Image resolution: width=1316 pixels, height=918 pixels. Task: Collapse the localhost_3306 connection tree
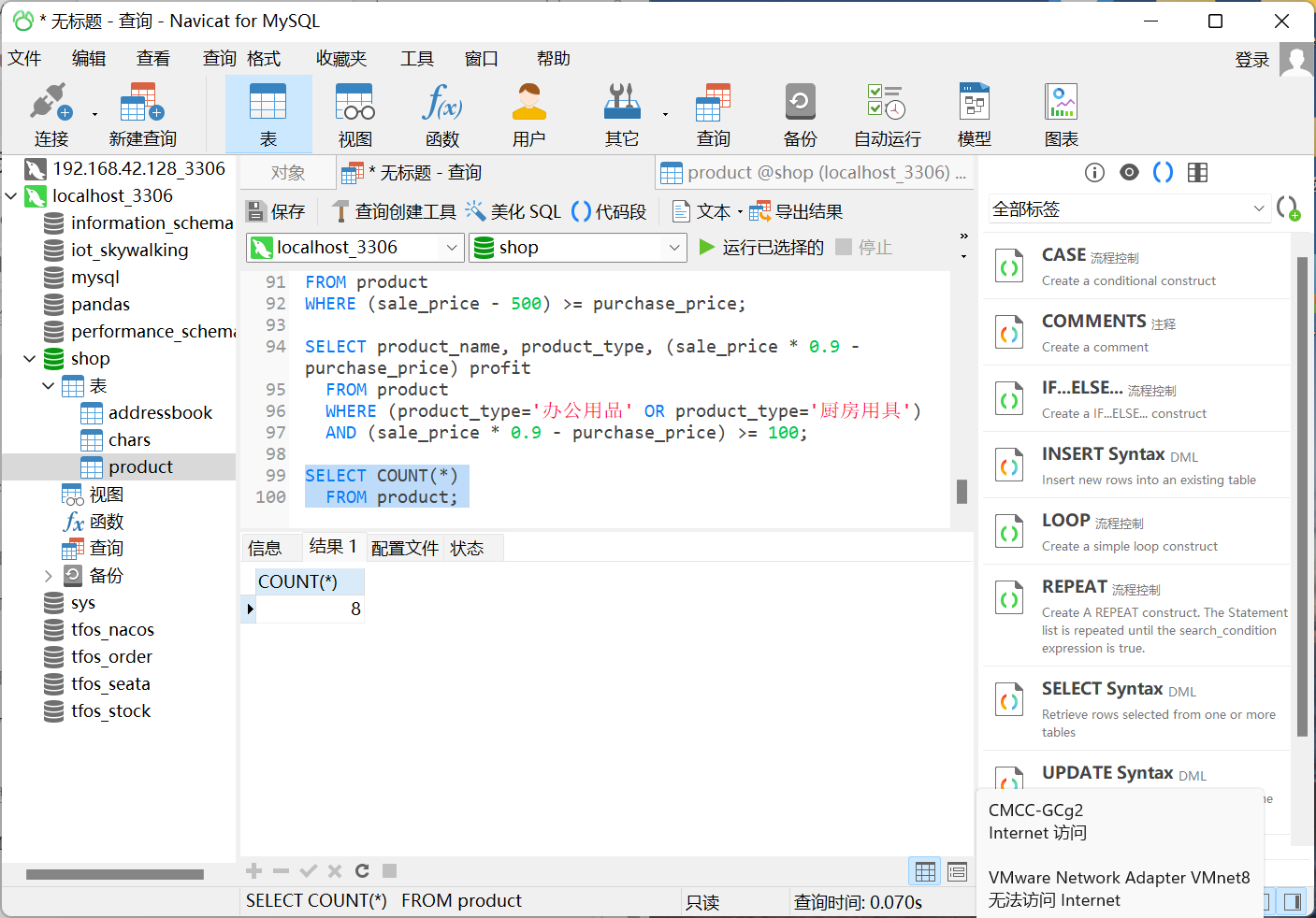[x=11, y=196]
